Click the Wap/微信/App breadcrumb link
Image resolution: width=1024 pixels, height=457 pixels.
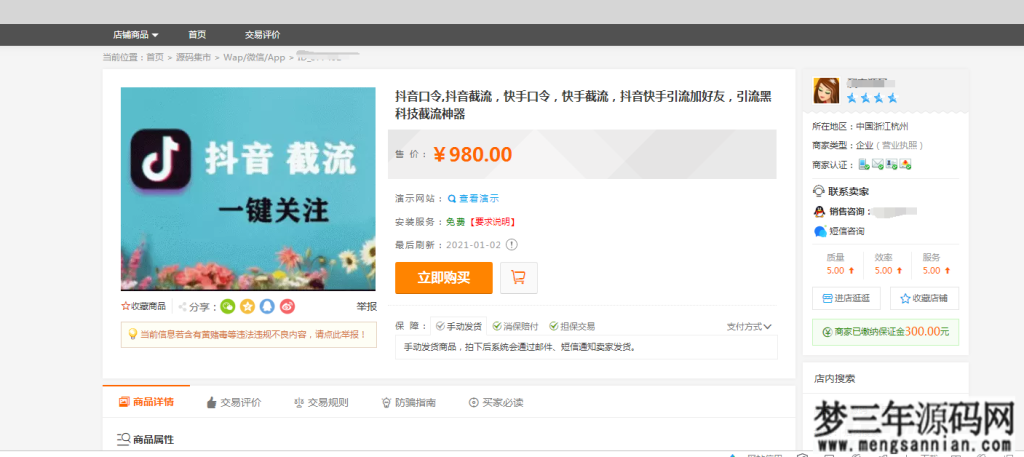pos(255,57)
